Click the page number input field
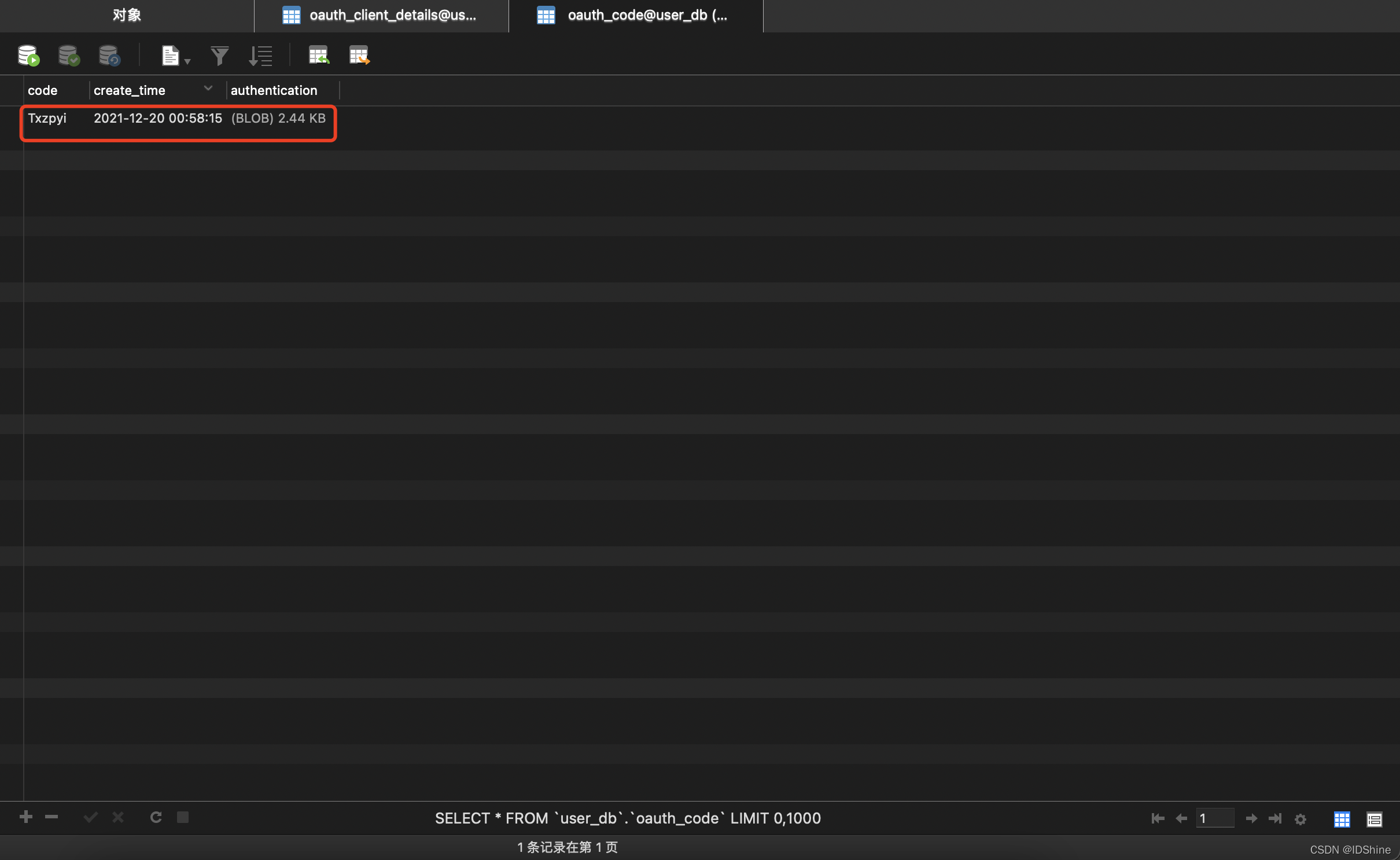Viewport: 1400px width, 860px height. pyautogui.click(x=1215, y=818)
